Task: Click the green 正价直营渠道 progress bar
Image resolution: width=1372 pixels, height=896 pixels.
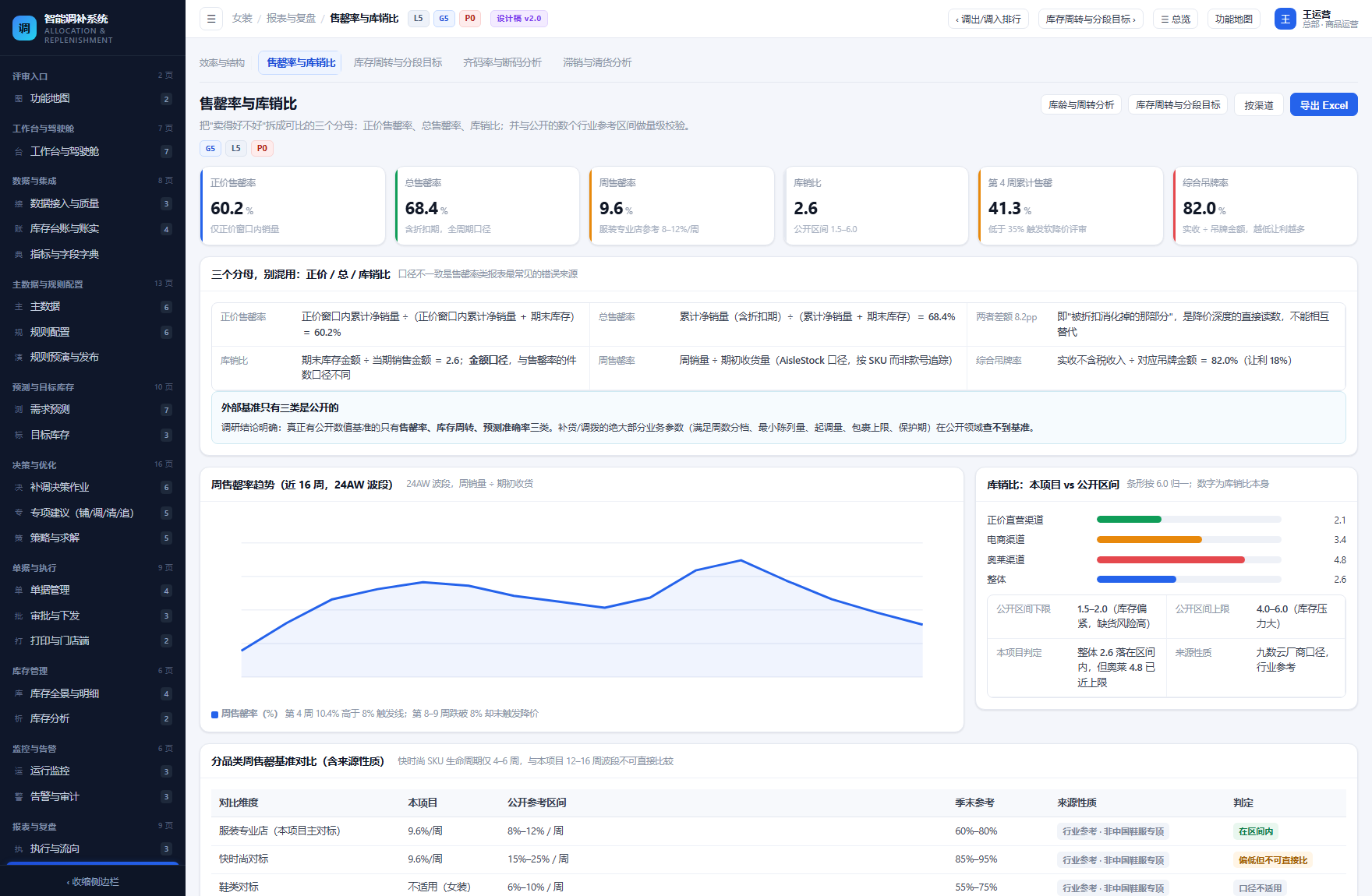Action: coord(1129,520)
